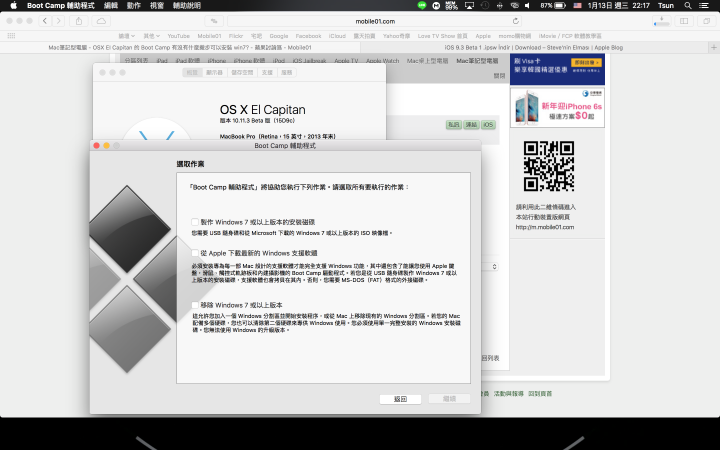Open the memory usage MEM indicator
720x450 pixels.
tap(452, 6)
